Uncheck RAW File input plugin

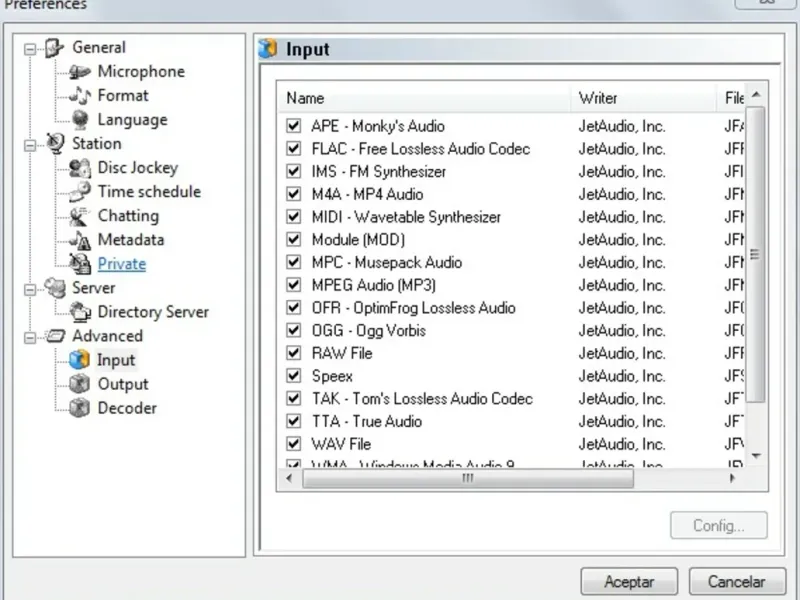(293, 353)
